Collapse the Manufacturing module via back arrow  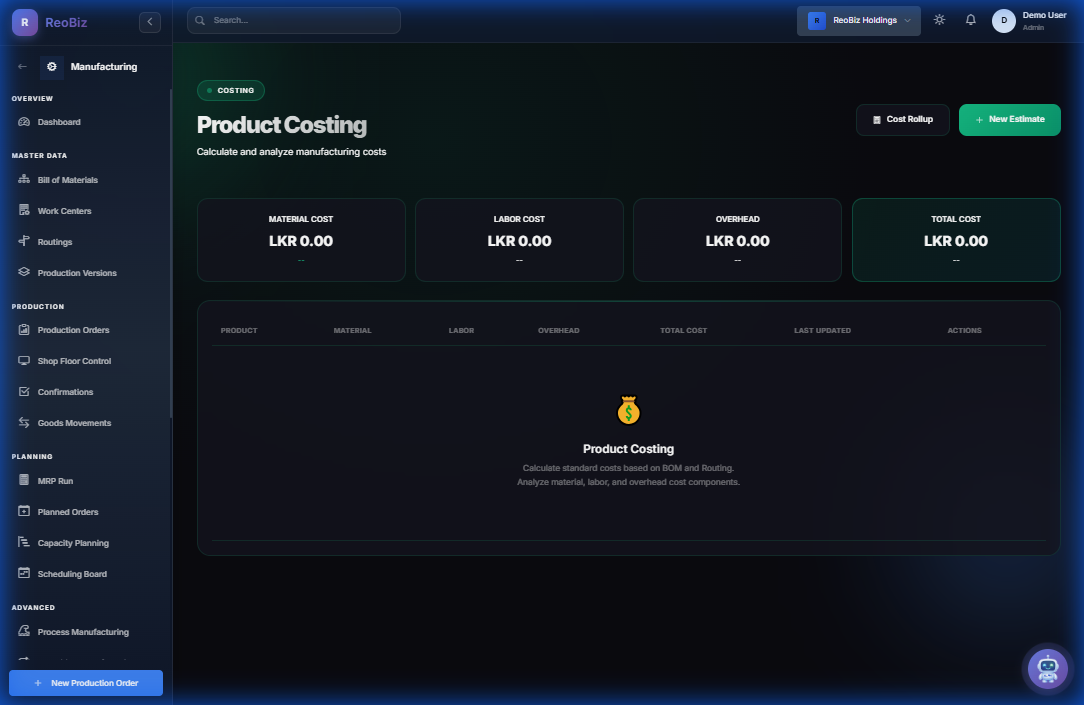pyautogui.click(x=20, y=66)
